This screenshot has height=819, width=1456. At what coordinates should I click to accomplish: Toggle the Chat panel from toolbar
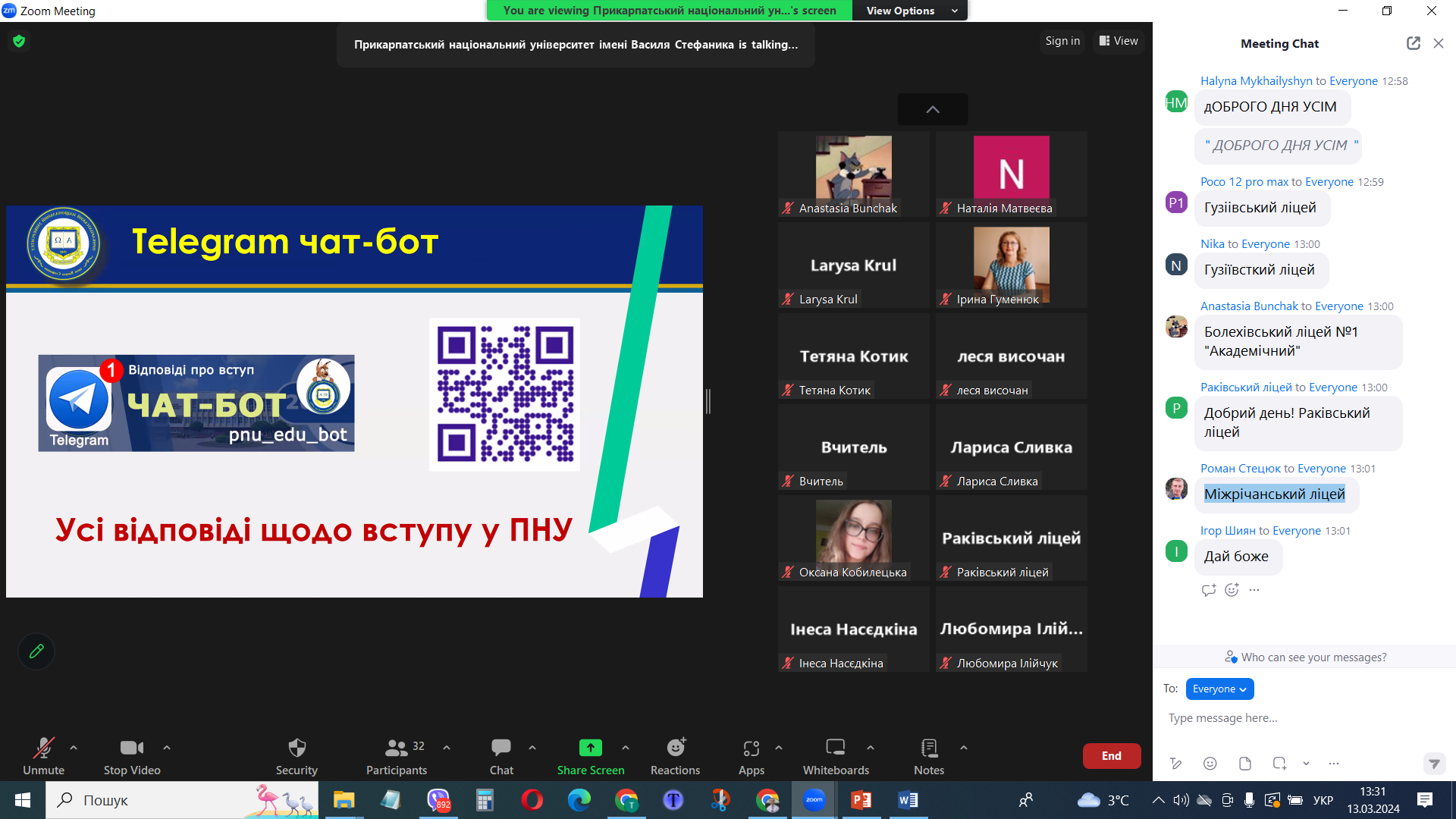(x=500, y=748)
